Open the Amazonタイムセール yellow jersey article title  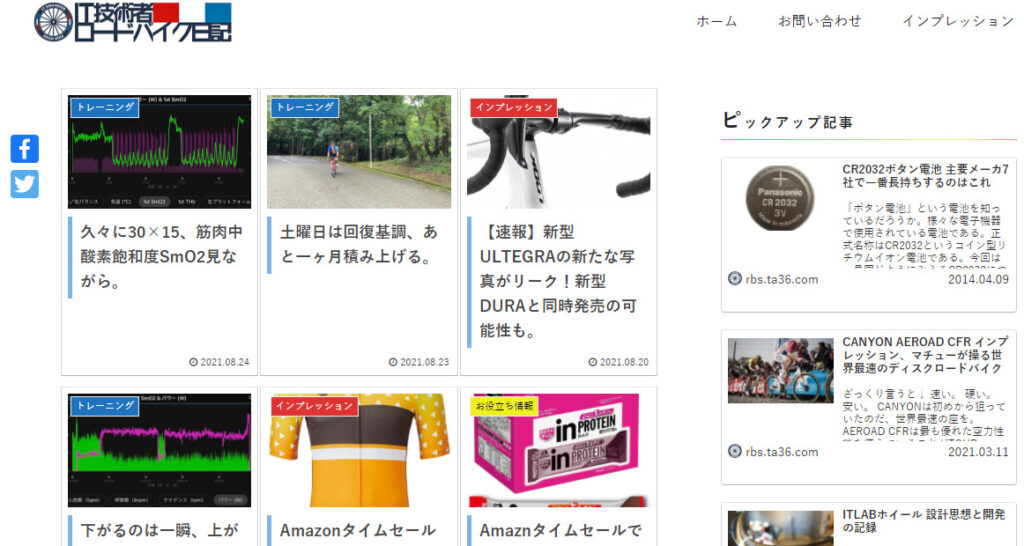[x=358, y=530]
